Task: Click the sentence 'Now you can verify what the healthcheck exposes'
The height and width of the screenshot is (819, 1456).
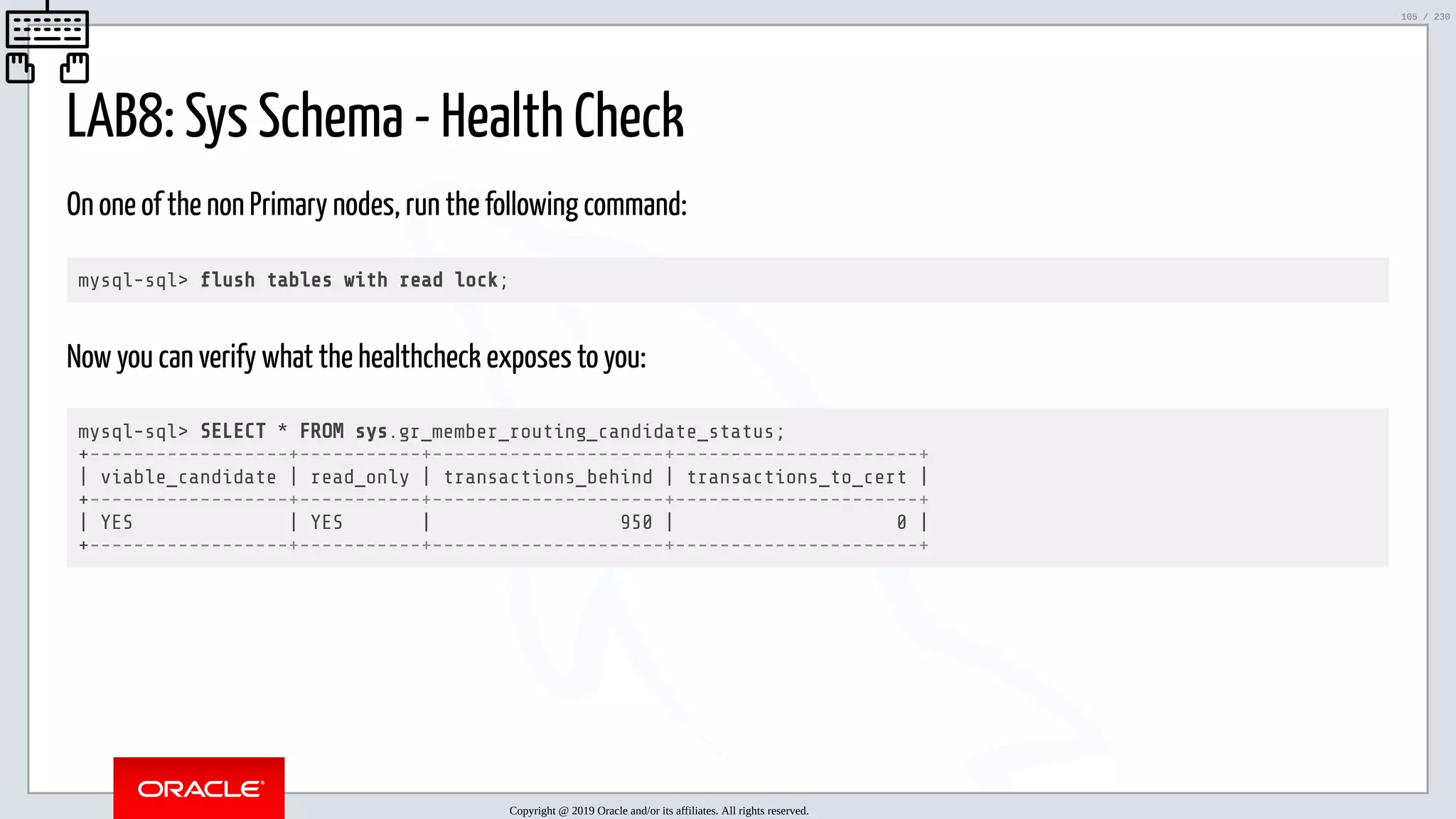Action: point(318,357)
